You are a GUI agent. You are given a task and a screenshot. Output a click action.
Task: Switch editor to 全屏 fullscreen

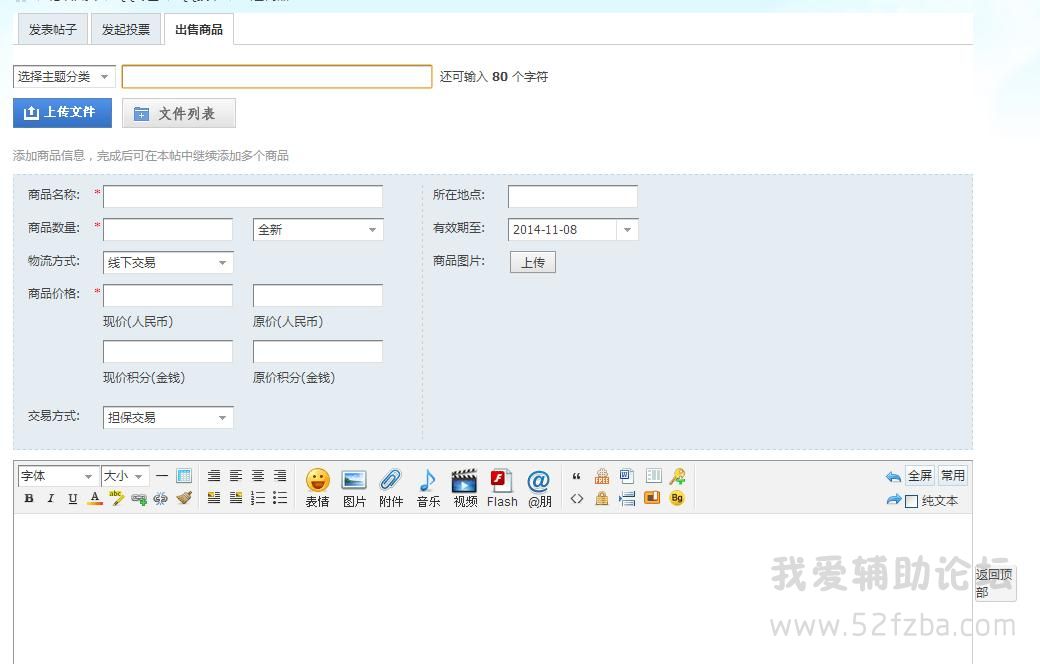(x=920, y=476)
